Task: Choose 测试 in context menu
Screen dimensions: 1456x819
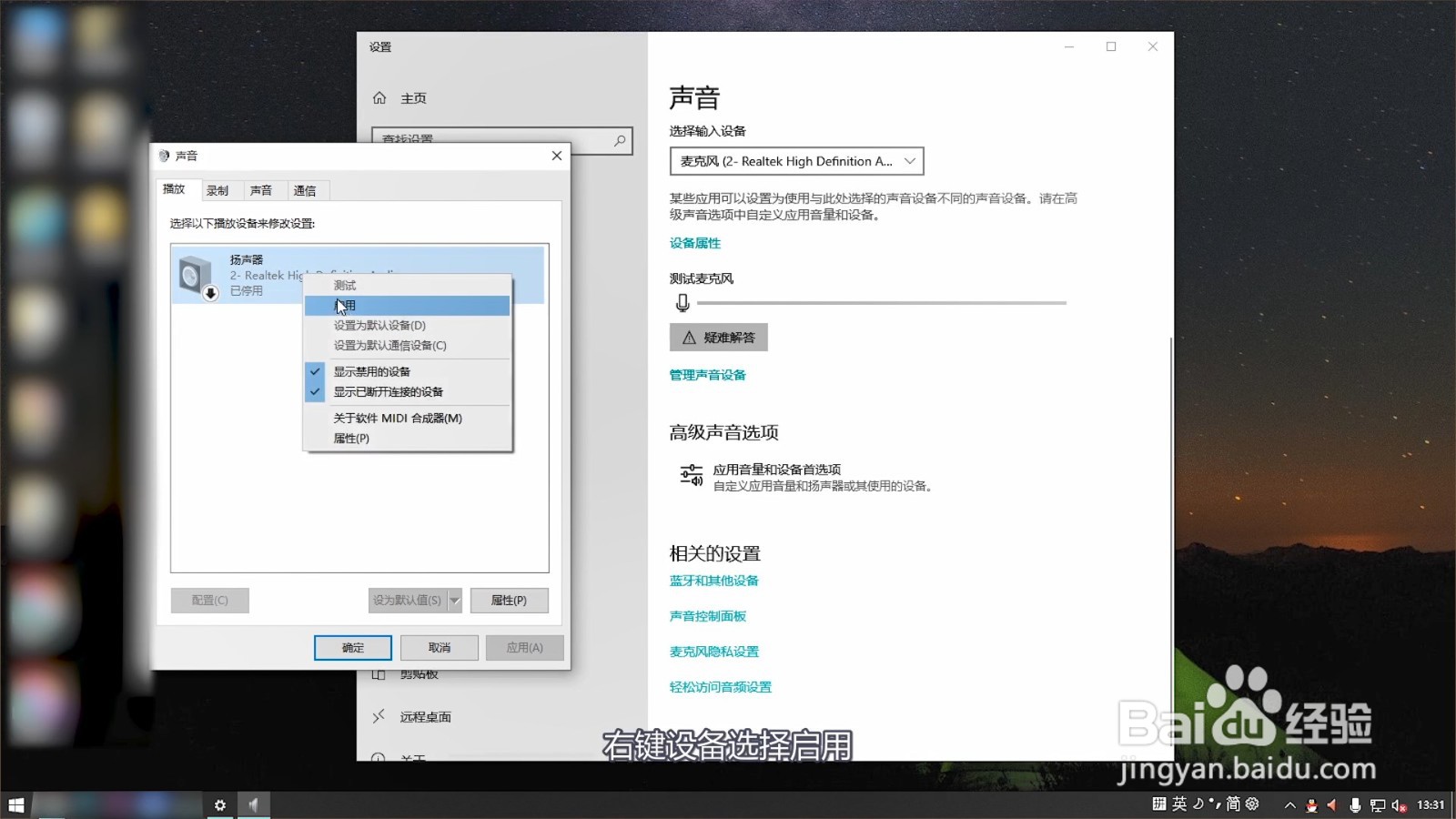Action: 407,285
